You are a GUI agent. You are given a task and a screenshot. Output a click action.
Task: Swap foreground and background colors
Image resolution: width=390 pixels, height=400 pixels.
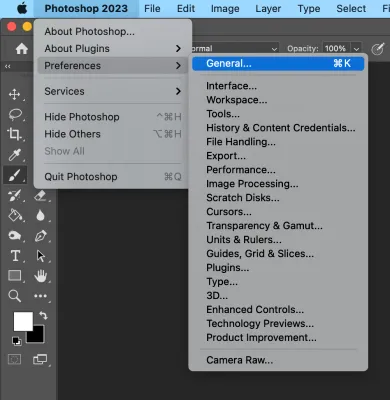click(x=43, y=315)
